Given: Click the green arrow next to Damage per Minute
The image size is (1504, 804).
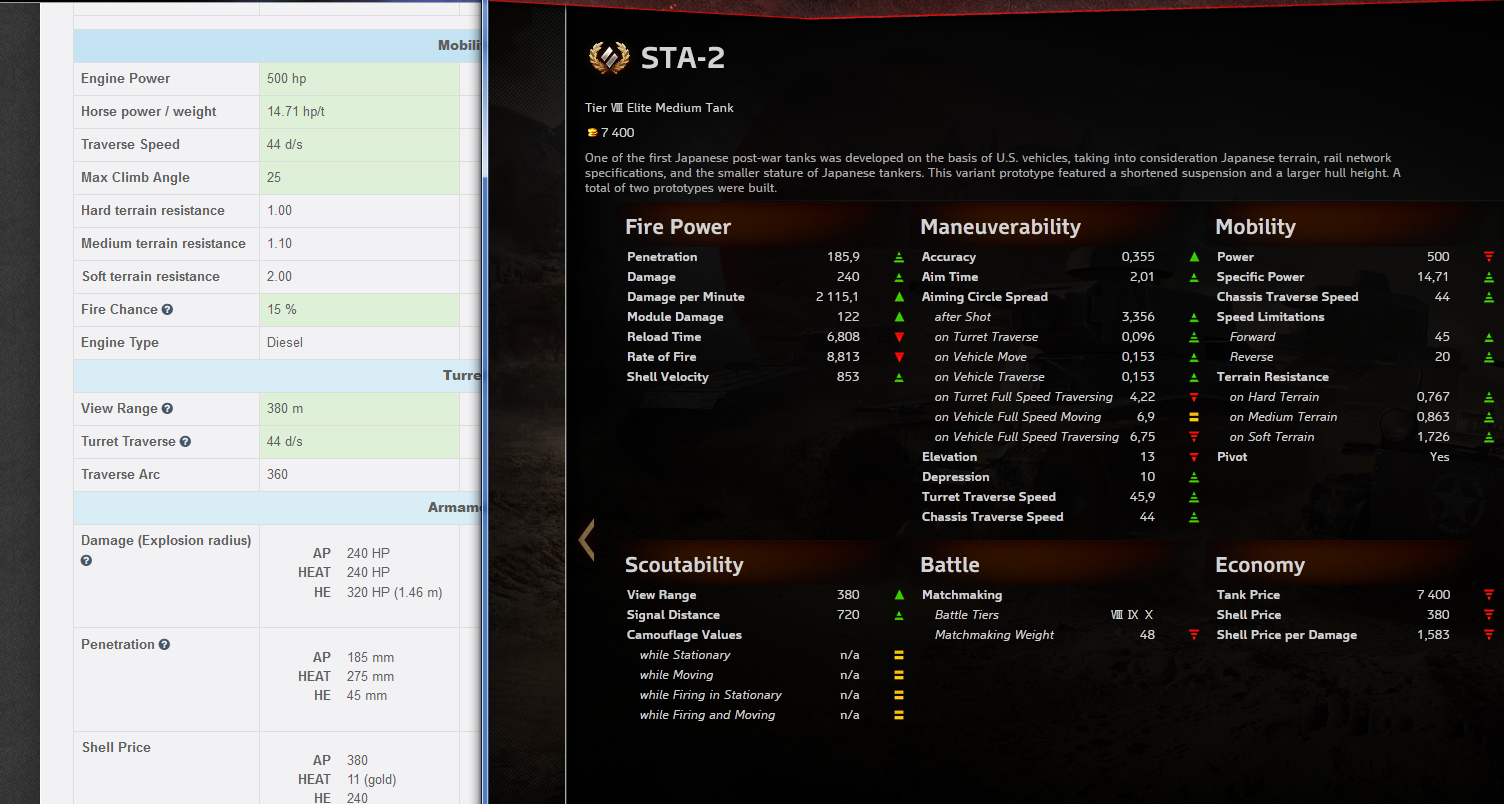Looking at the screenshot, I should coord(899,297).
